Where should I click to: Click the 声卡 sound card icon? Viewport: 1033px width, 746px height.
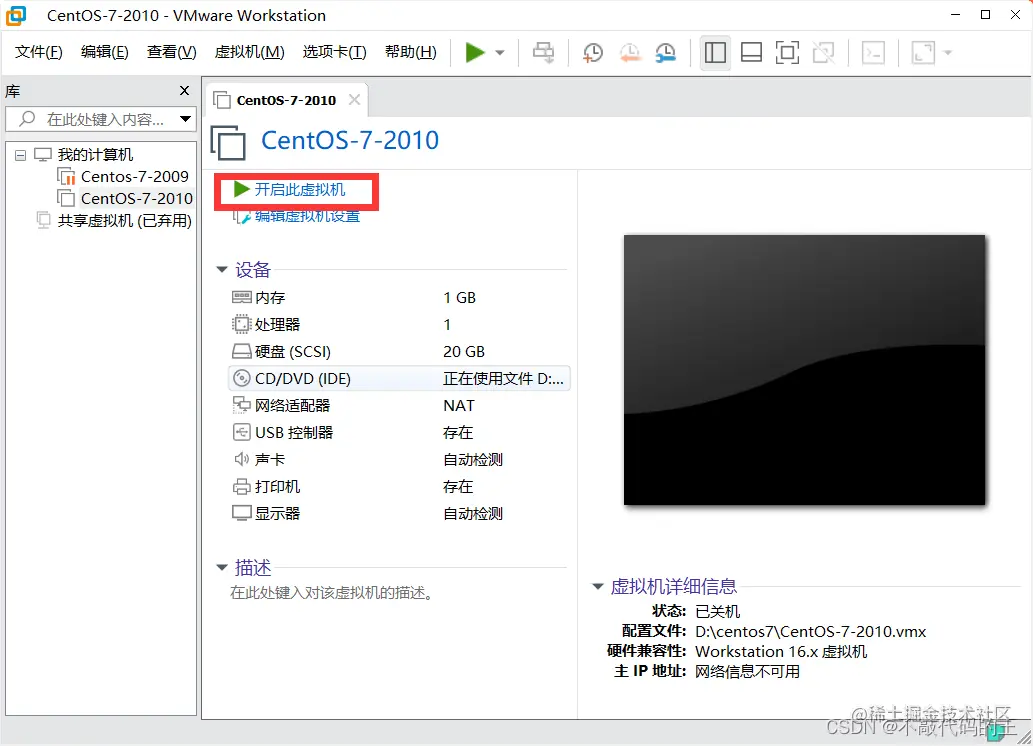tap(242, 459)
